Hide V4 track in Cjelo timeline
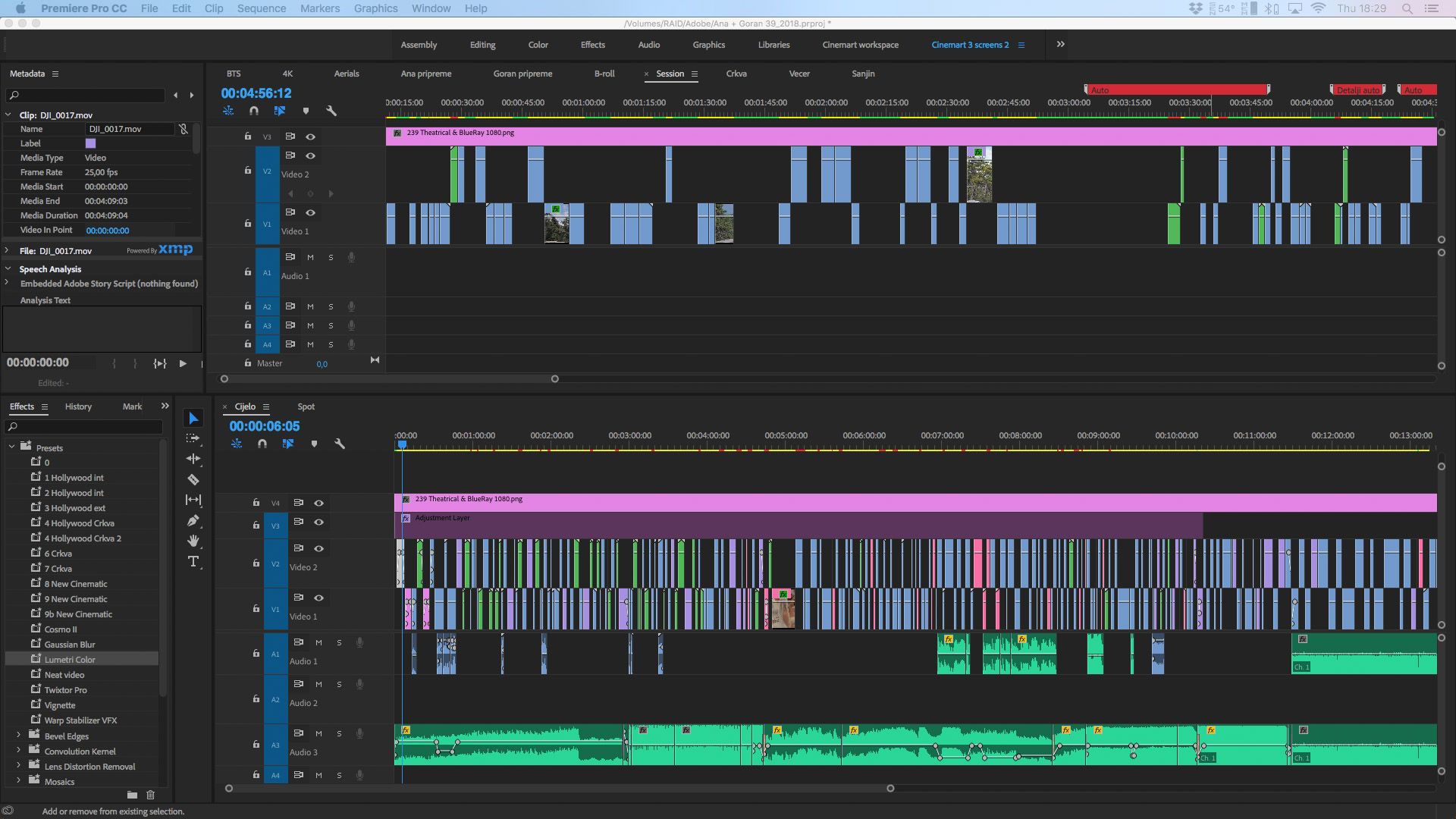 click(318, 503)
